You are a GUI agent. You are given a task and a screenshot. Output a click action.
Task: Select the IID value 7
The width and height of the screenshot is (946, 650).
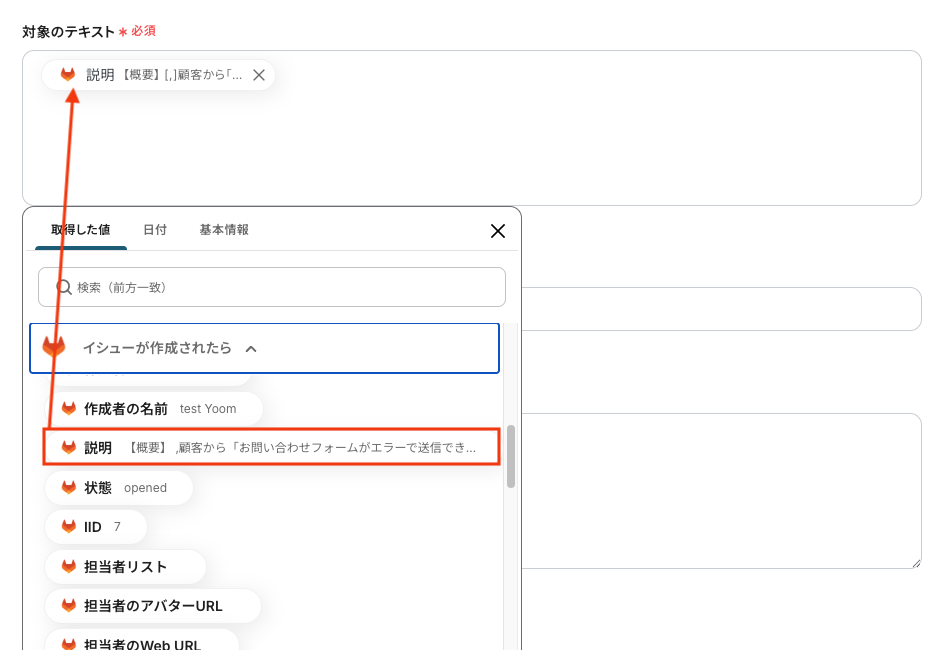[x=96, y=527]
